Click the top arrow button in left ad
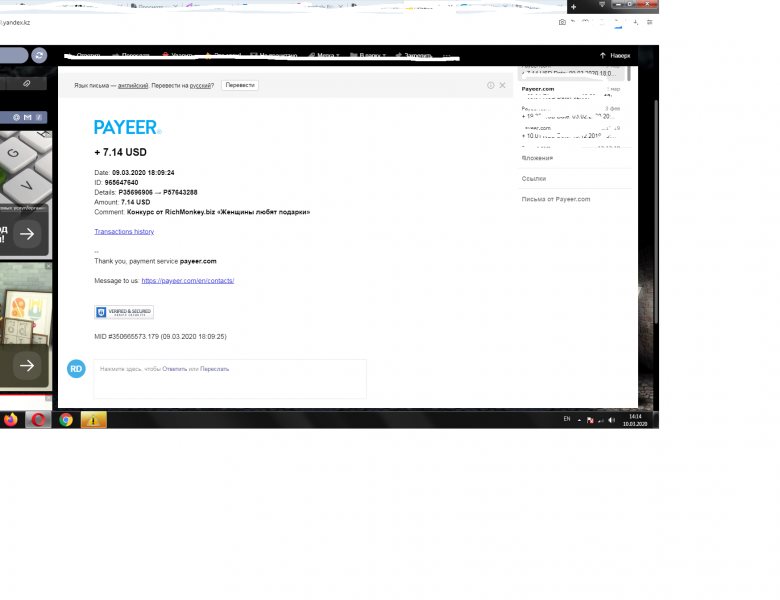The height and width of the screenshot is (600, 780). (27, 234)
